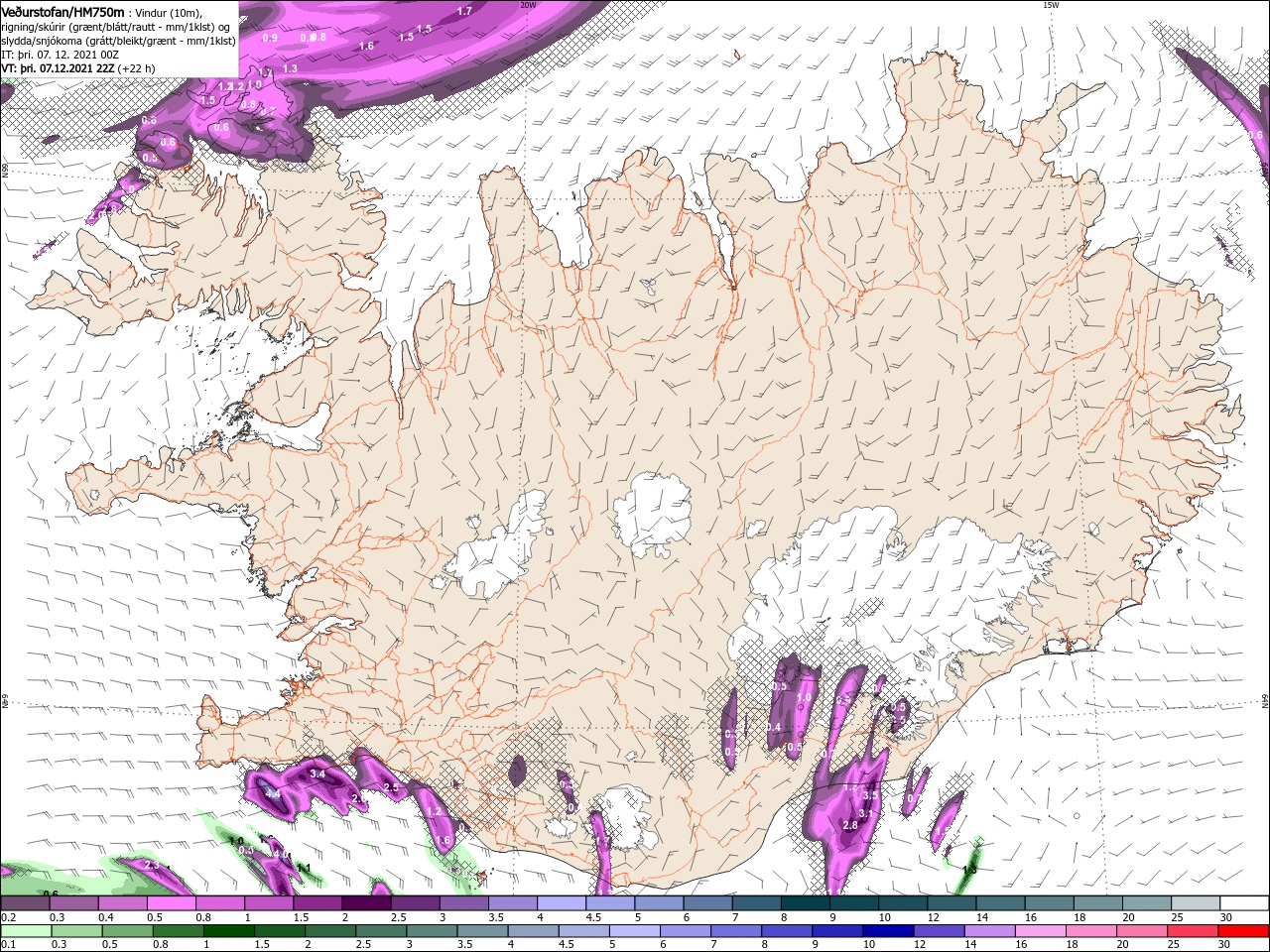Select lower legend swatch 1–1.5 darkest green
1270x952 pixels.
coord(228,931)
